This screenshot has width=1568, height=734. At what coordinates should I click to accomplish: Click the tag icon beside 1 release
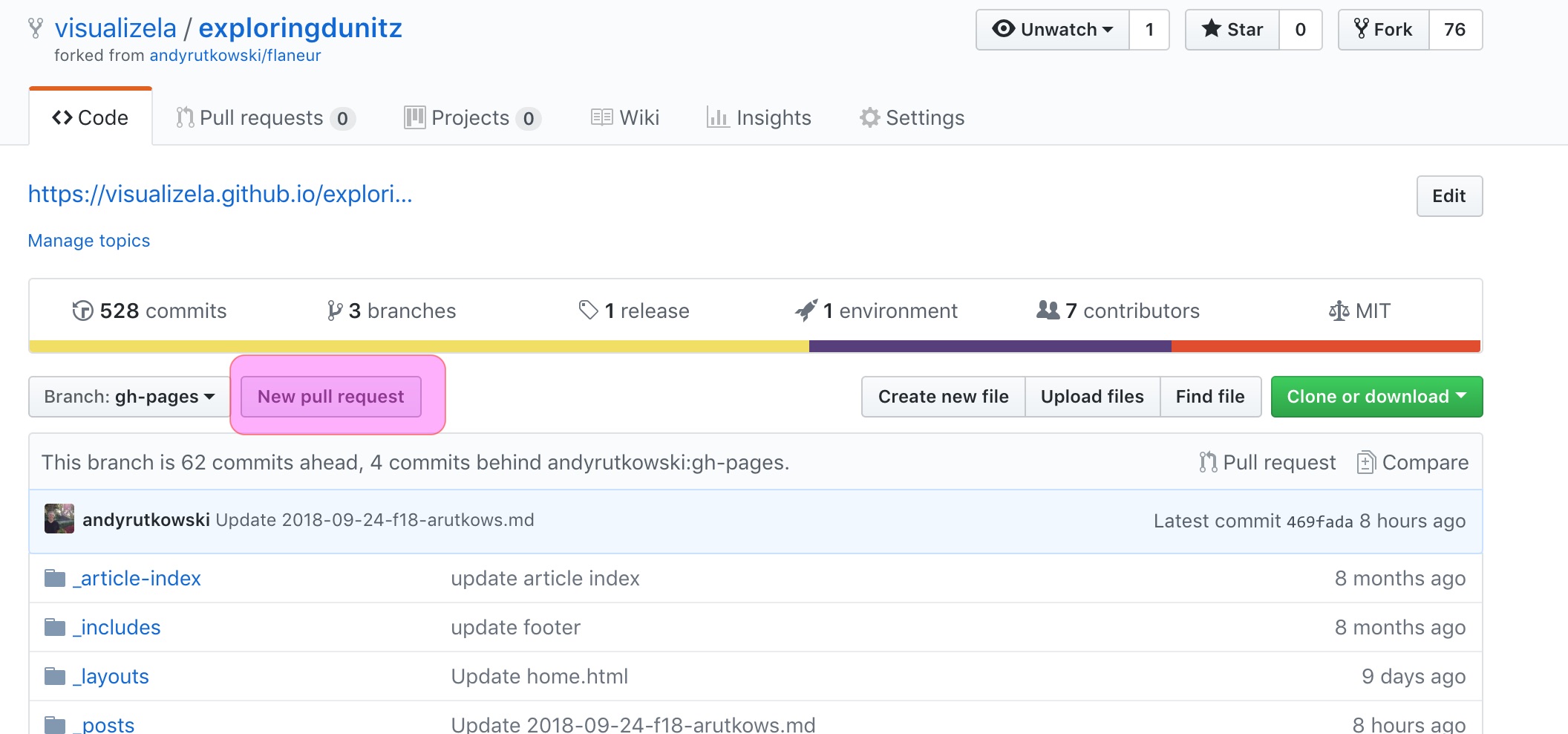[589, 310]
